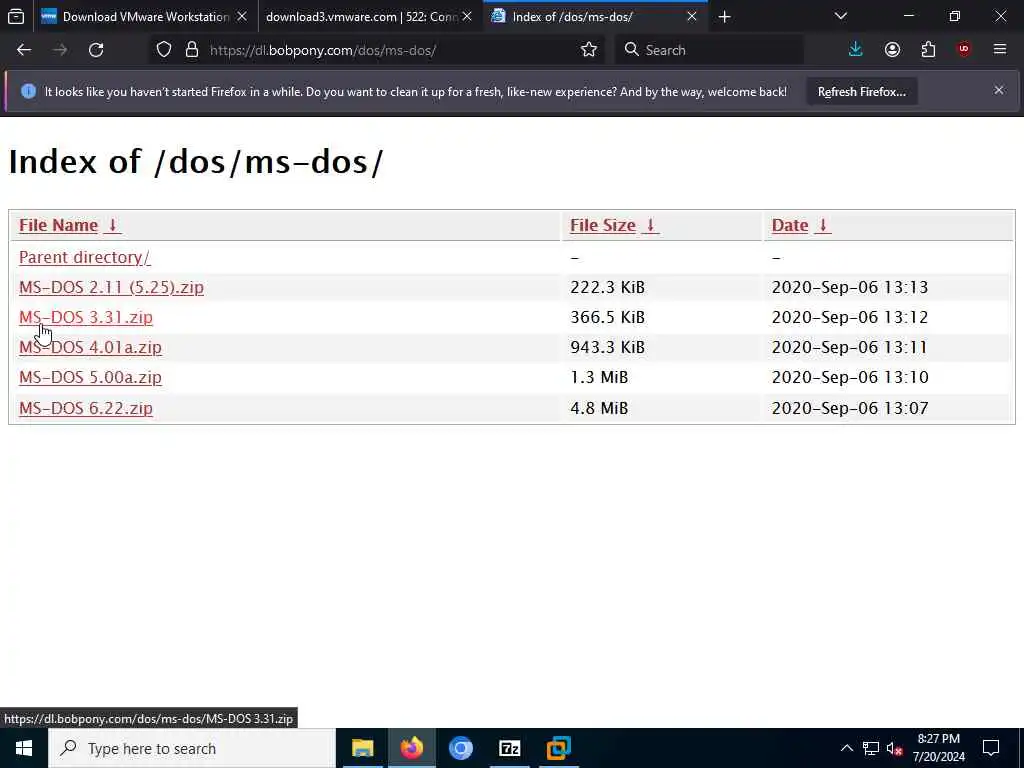Select the 4.8 MiB file size text

pyautogui.click(x=599, y=408)
